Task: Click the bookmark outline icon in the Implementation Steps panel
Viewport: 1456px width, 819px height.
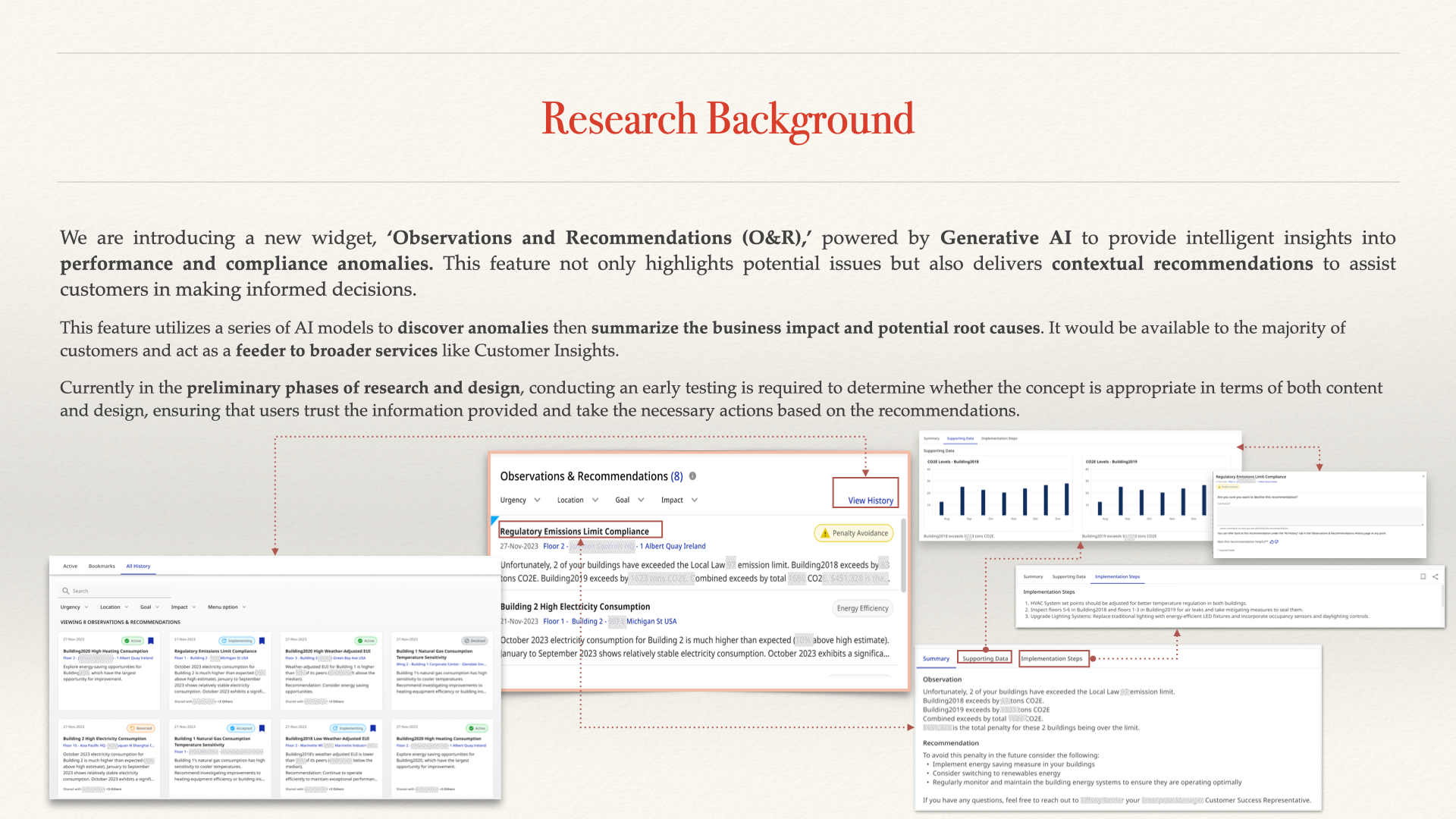Action: click(x=1423, y=576)
